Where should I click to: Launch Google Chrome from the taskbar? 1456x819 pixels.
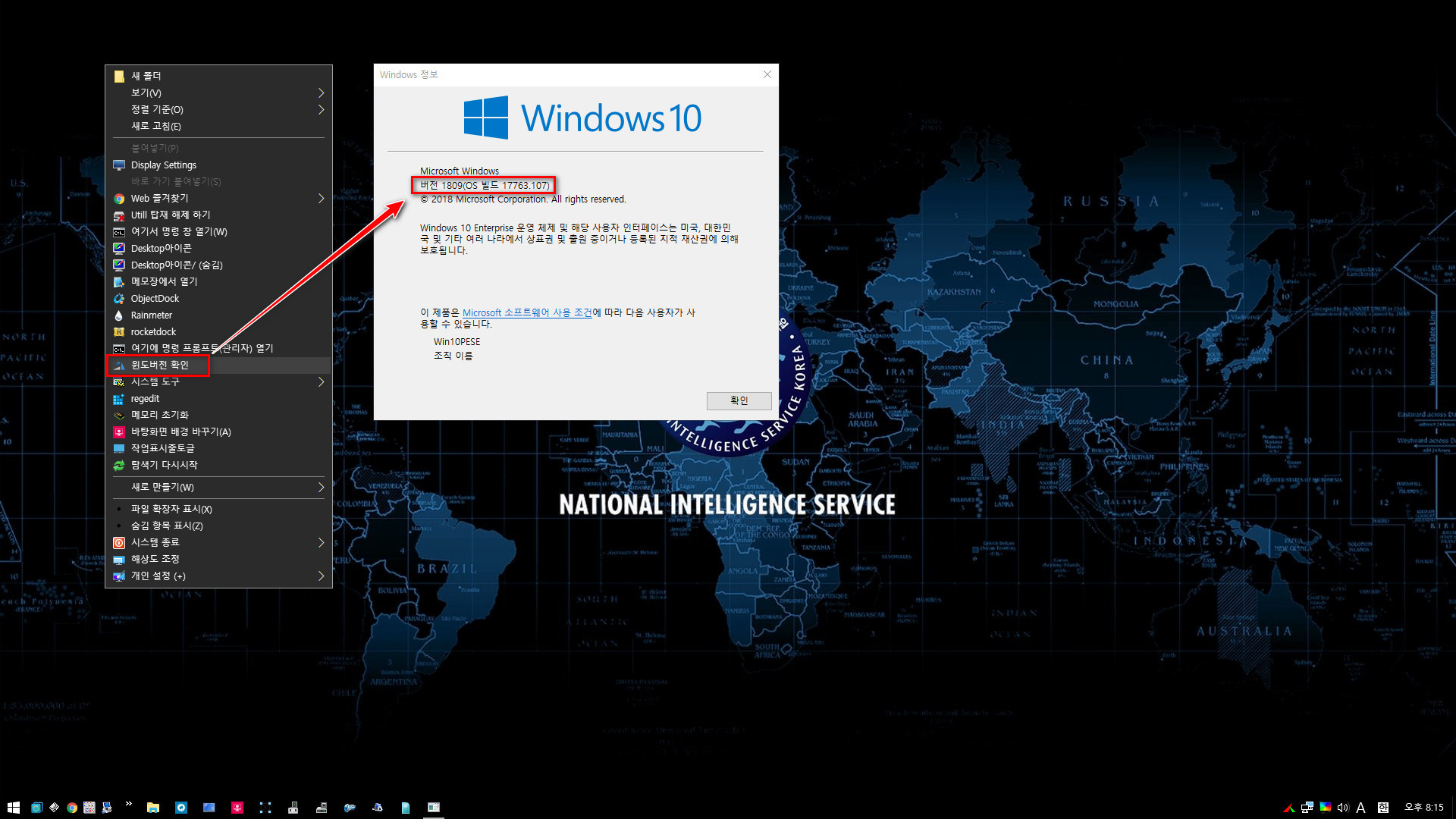[x=72, y=808]
